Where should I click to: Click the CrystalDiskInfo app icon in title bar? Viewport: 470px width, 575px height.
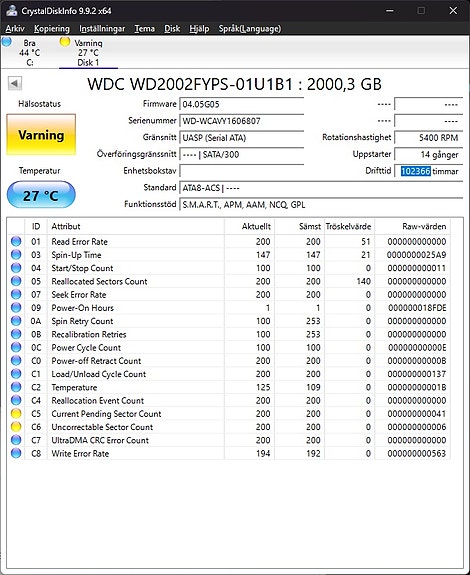click(x=11, y=10)
